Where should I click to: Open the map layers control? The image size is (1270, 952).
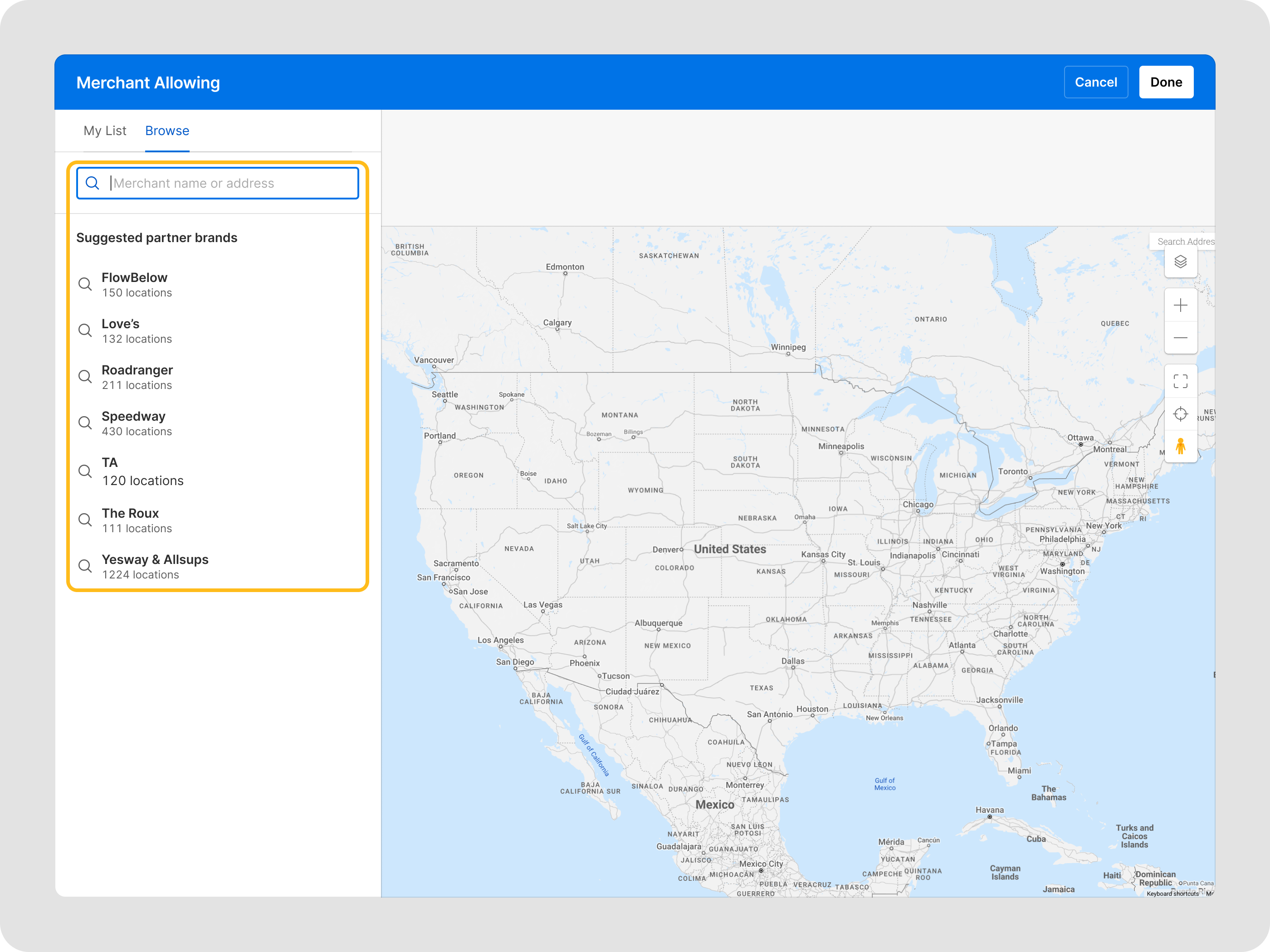pos(1180,262)
